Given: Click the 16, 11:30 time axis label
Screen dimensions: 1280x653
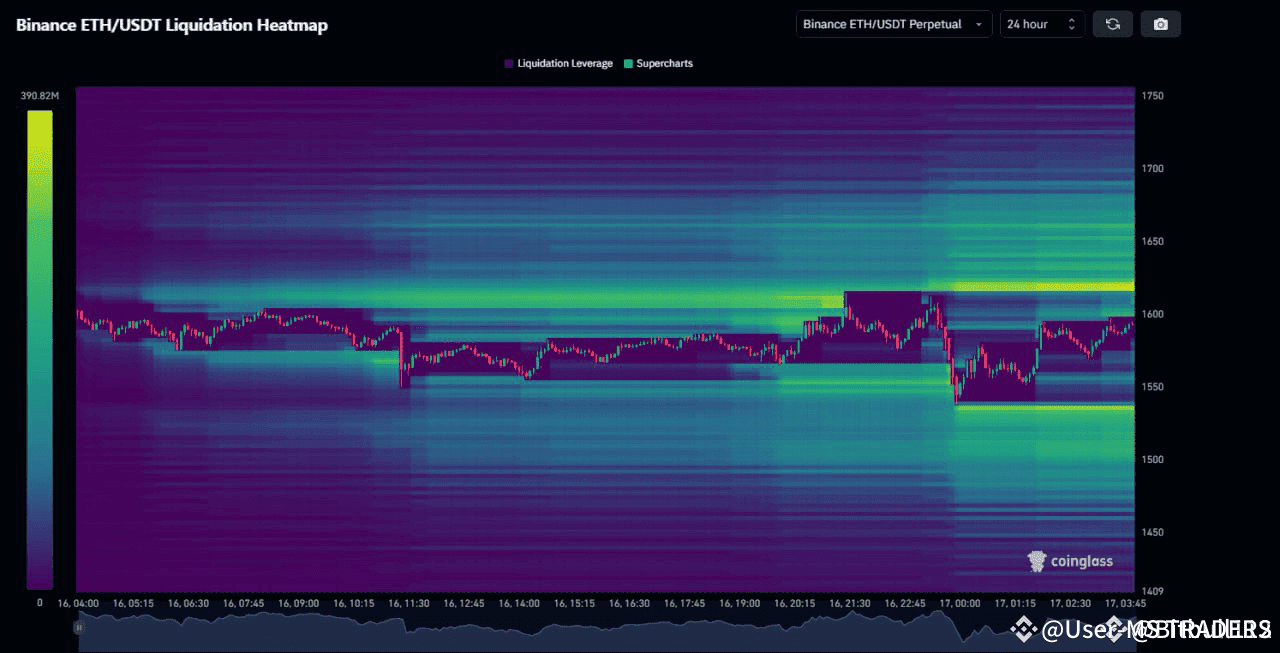Looking at the screenshot, I should (409, 604).
